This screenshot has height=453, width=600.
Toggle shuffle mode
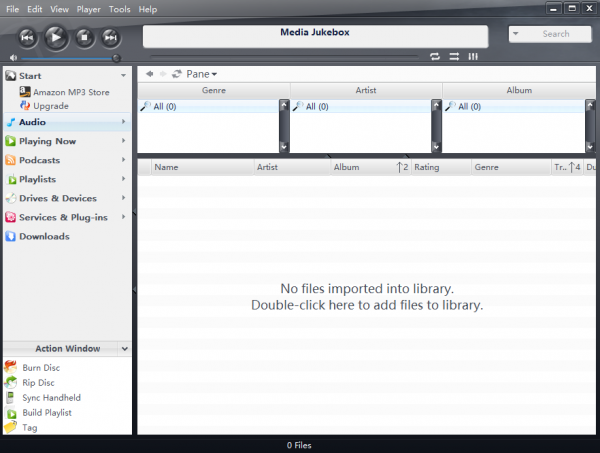(x=454, y=57)
